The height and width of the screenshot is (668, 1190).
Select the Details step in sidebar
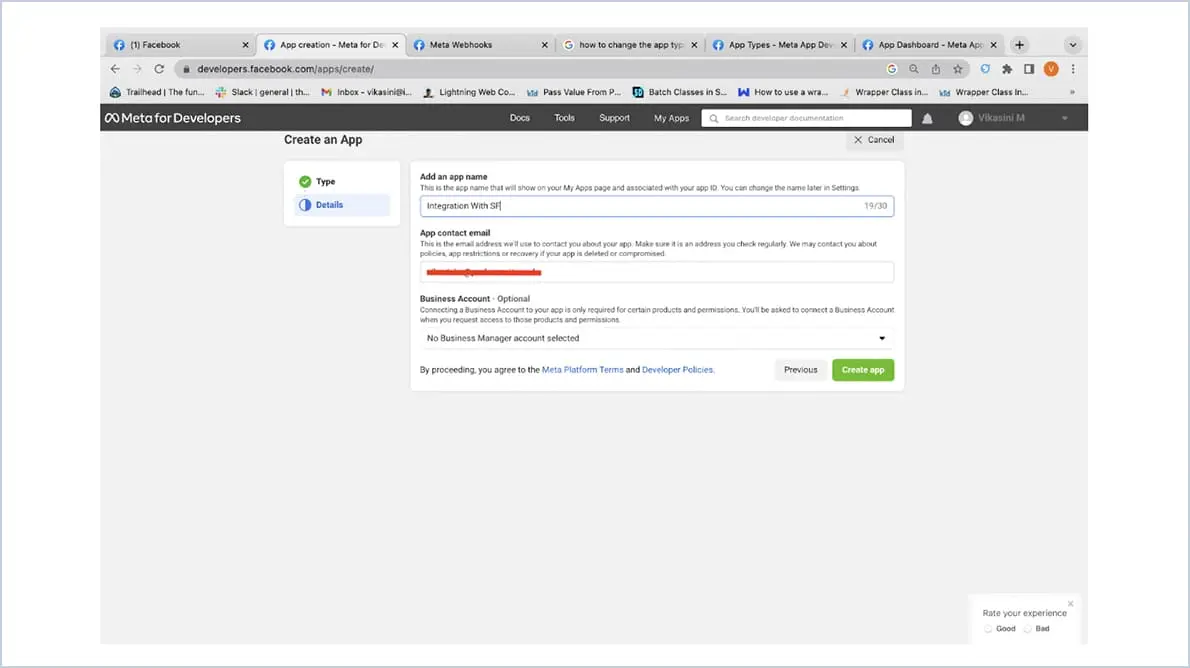pos(342,205)
